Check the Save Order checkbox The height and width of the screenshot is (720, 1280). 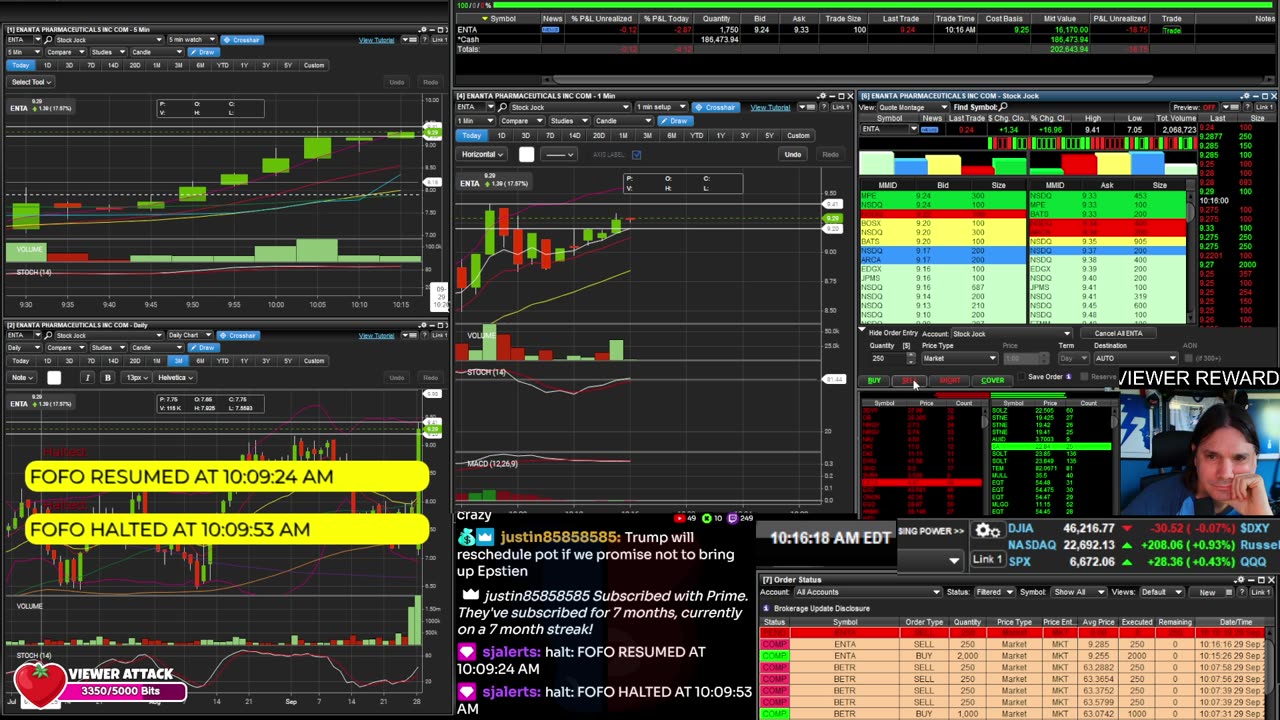[x=1022, y=377]
